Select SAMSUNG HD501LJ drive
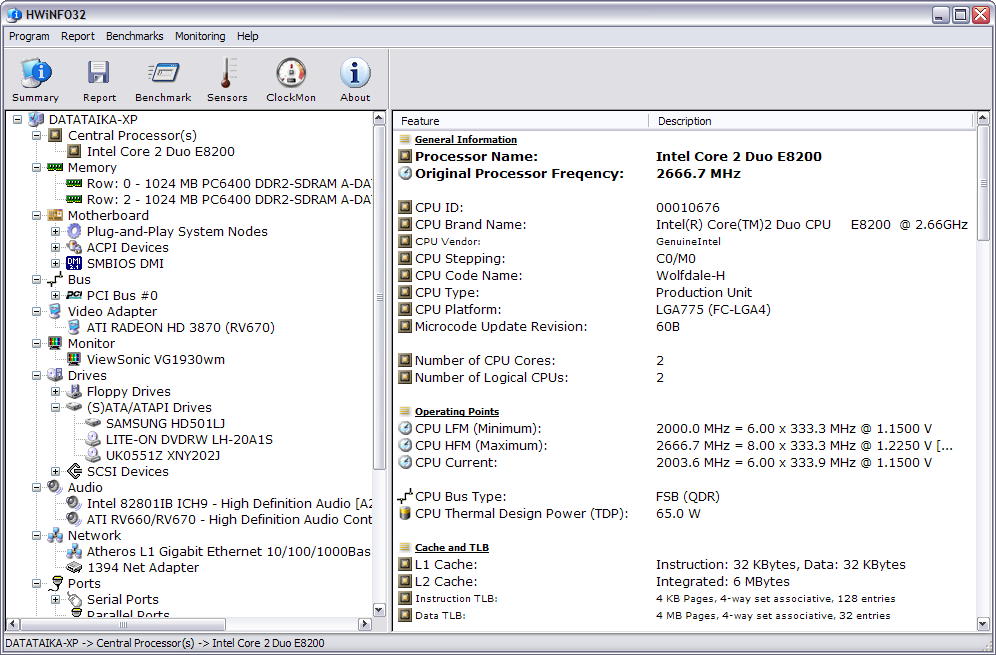The image size is (996, 655). pos(166,424)
